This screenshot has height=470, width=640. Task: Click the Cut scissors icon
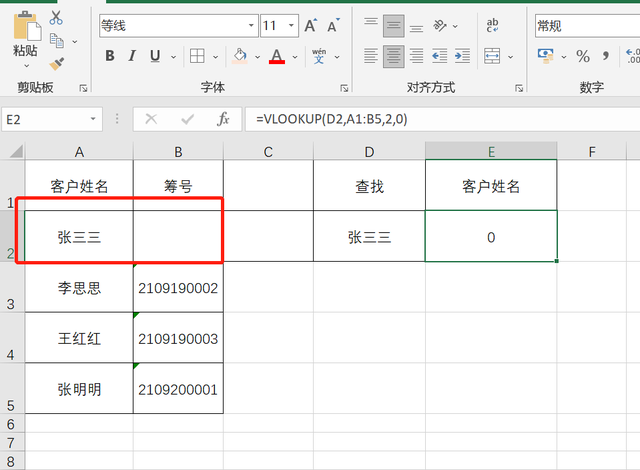[x=56, y=17]
